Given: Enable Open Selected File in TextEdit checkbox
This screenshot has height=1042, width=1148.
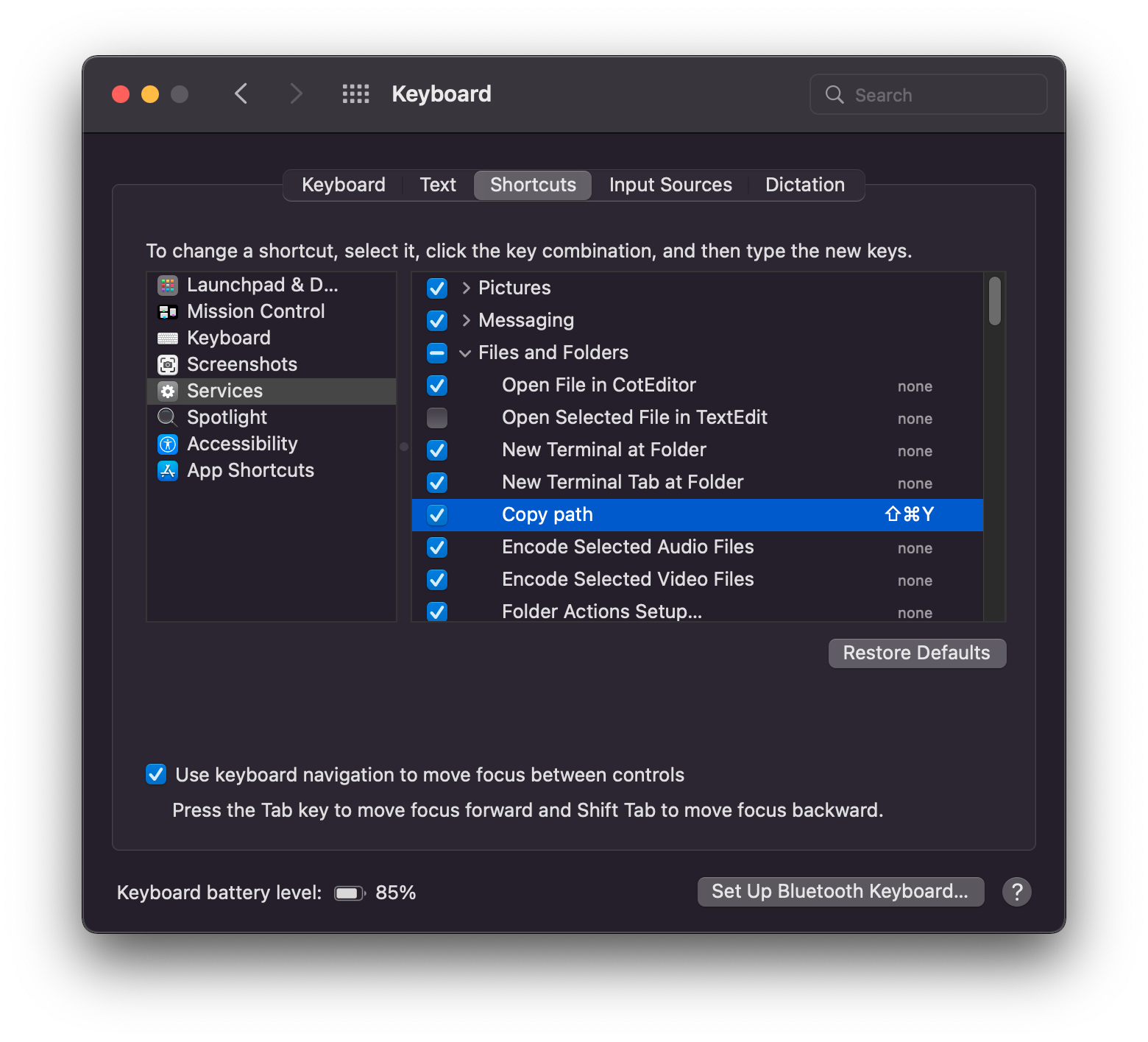Looking at the screenshot, I should [437, 418].
